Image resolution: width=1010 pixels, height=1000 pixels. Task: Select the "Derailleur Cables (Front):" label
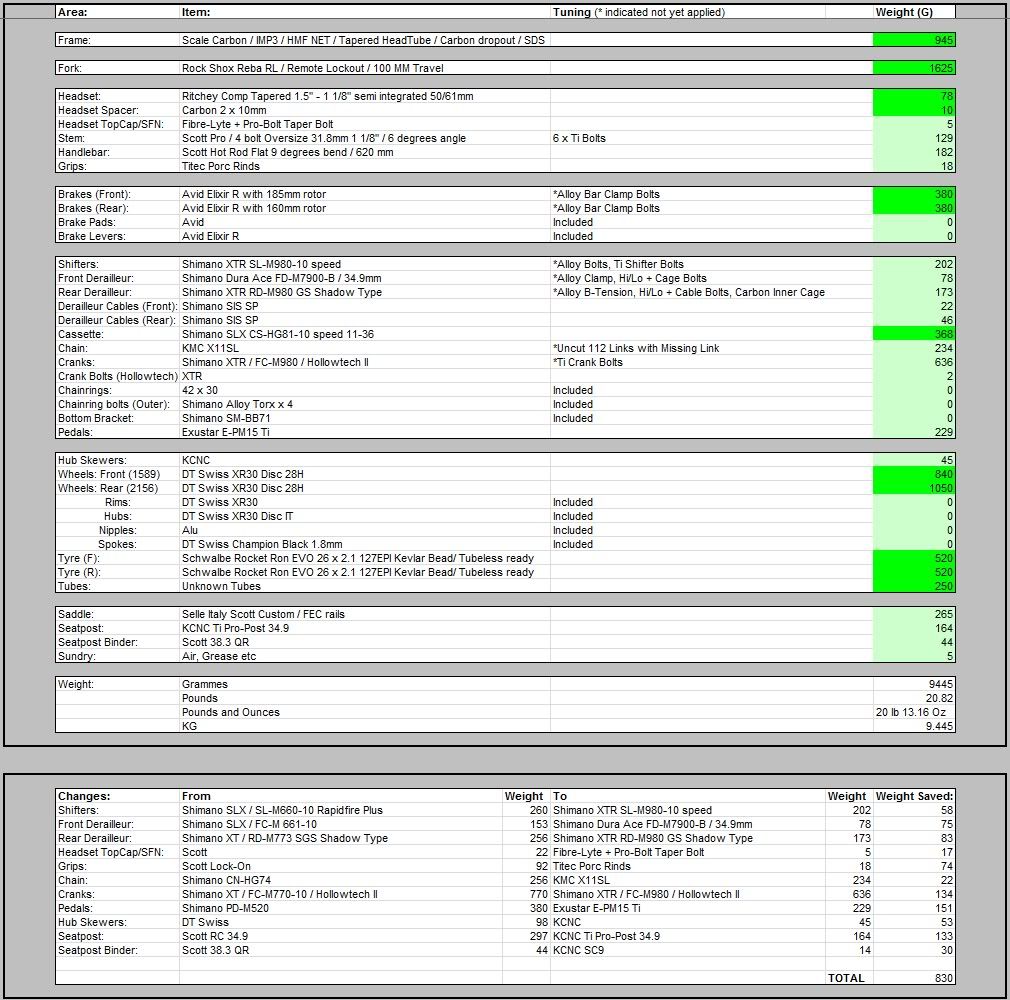point(117,307)
